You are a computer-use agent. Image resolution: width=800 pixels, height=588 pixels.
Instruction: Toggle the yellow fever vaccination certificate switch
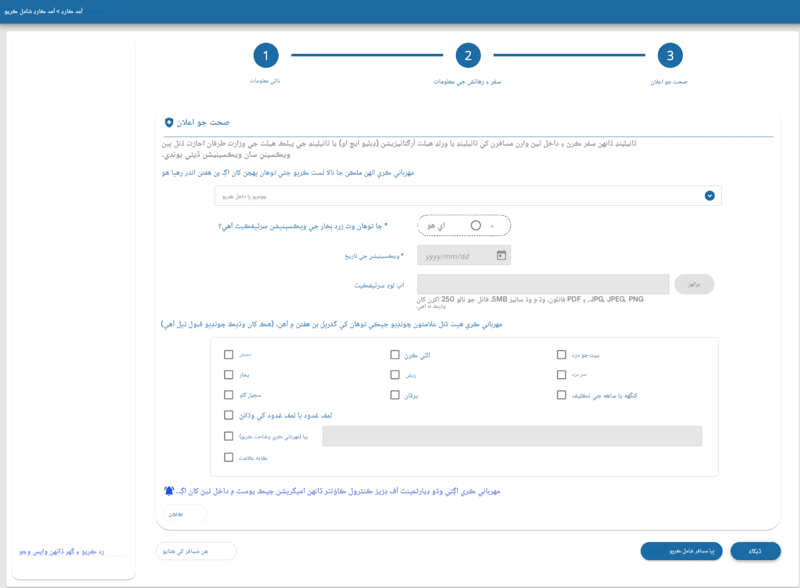tap(464, 226)
